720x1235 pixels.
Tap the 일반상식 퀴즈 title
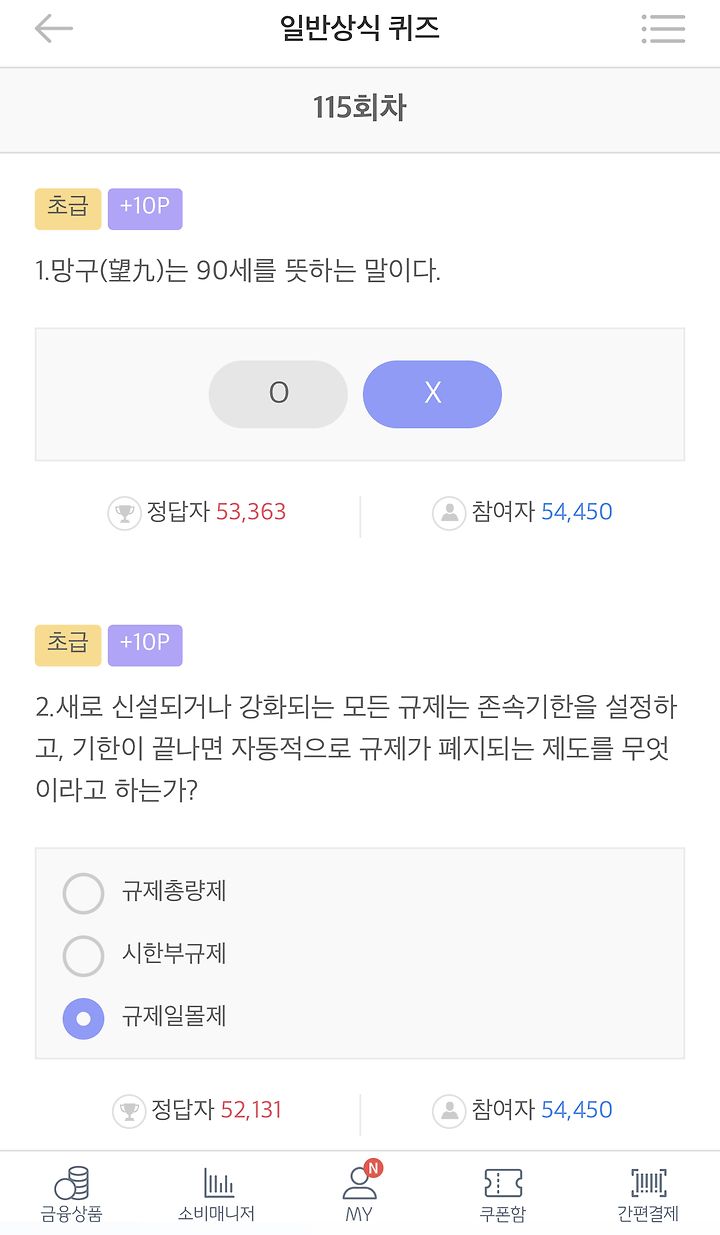point(360,28)
